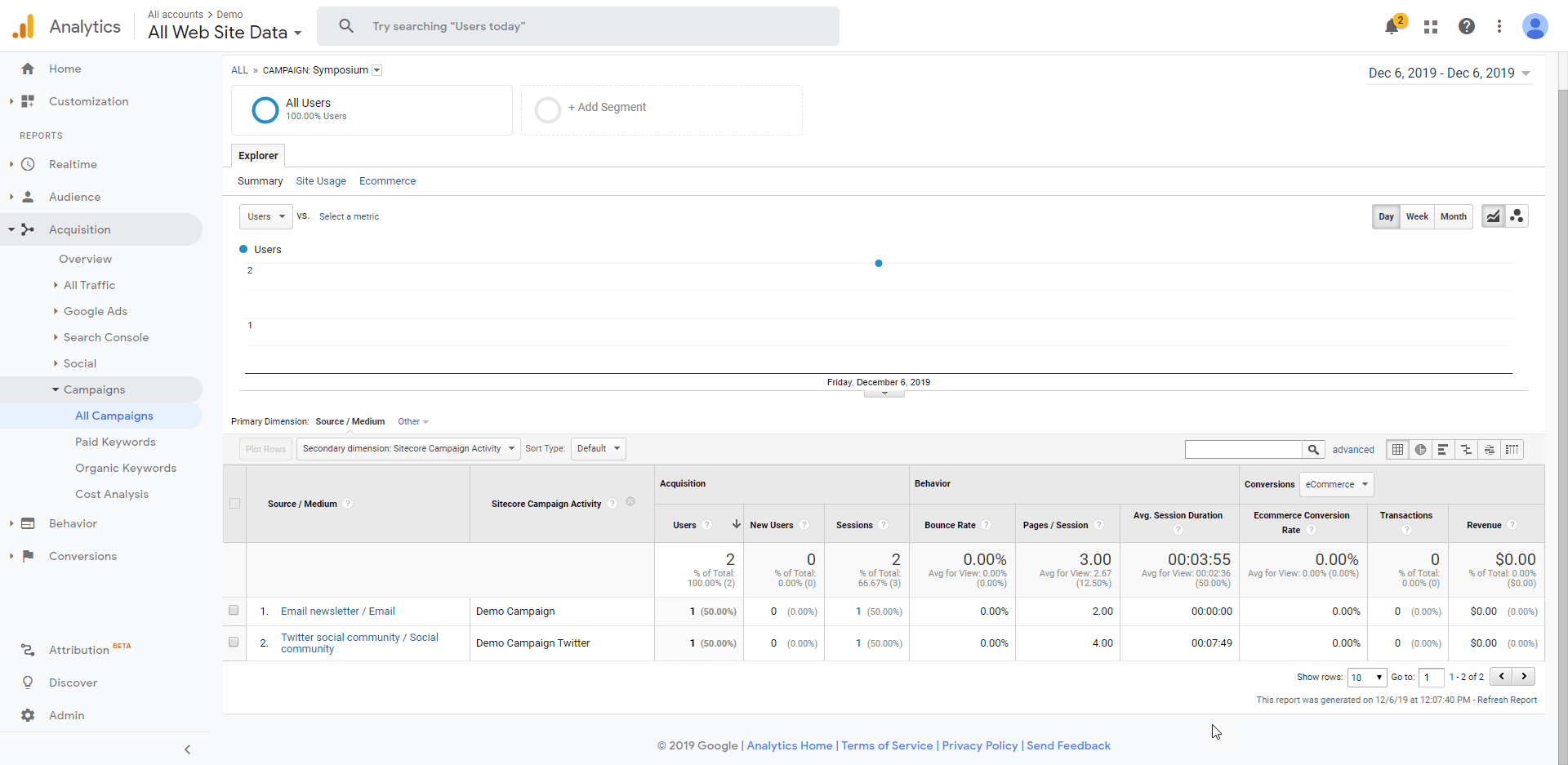
Task: Click the Email newsletter / Email link
Action: [338, 612]
